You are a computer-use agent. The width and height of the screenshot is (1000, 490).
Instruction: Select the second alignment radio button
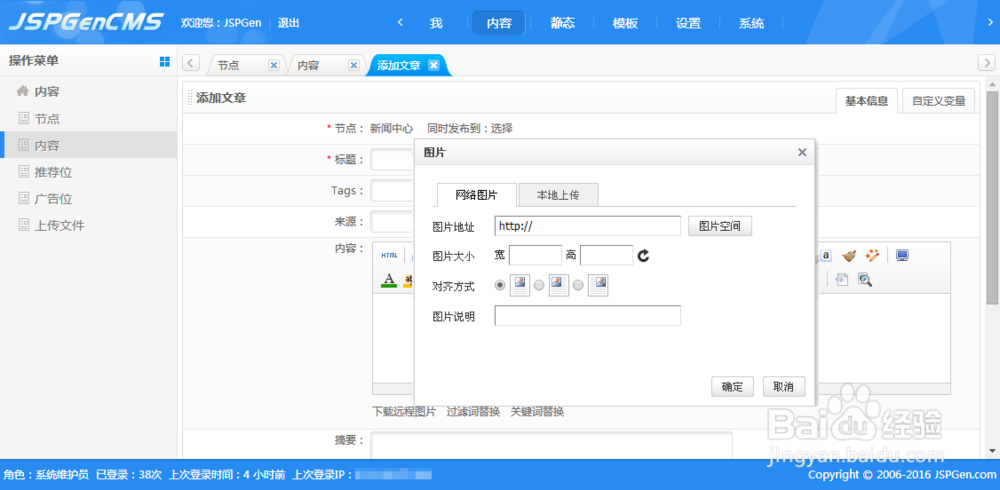(539, 285)
